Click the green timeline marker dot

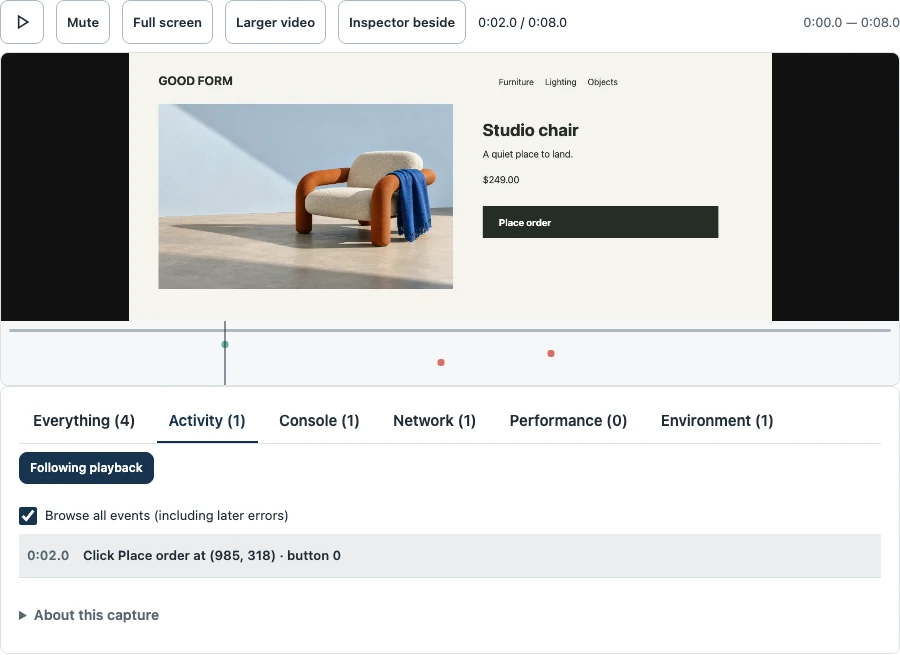tap(225, 344)
